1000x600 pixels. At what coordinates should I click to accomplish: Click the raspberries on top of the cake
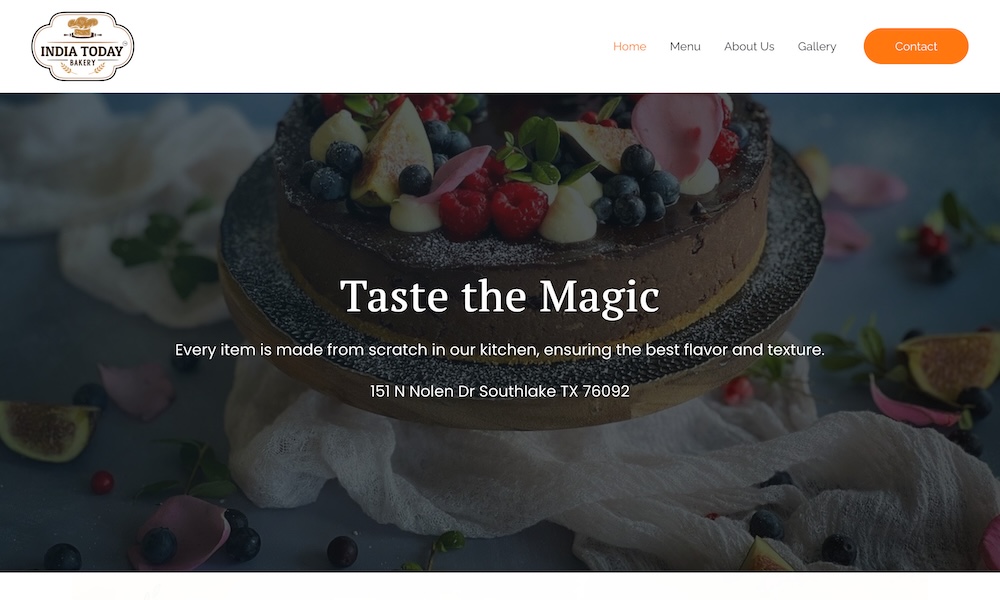point(494,208)
